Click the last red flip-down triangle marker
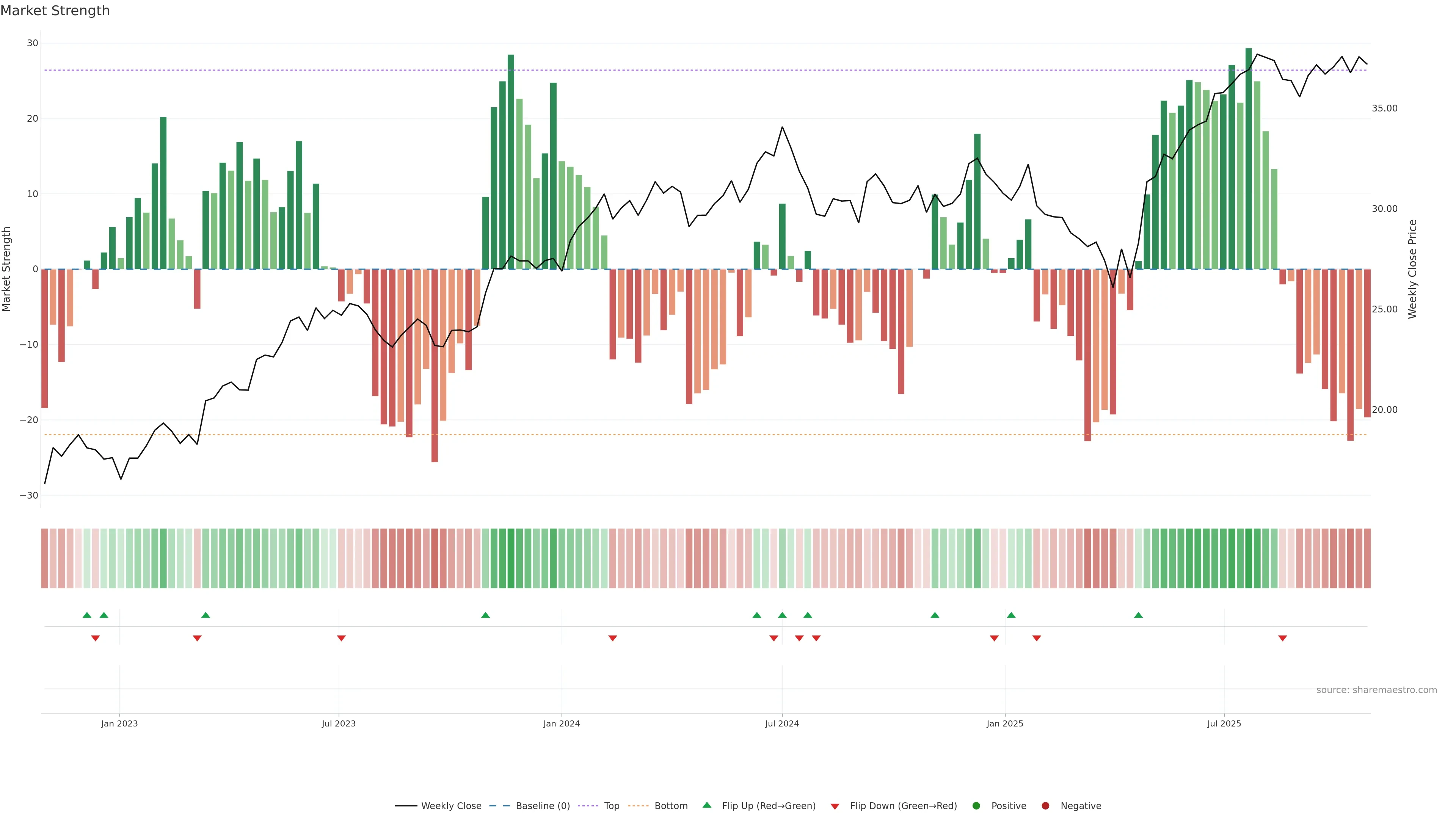Screen dimensions: 1456x819 coord(1282,638)
